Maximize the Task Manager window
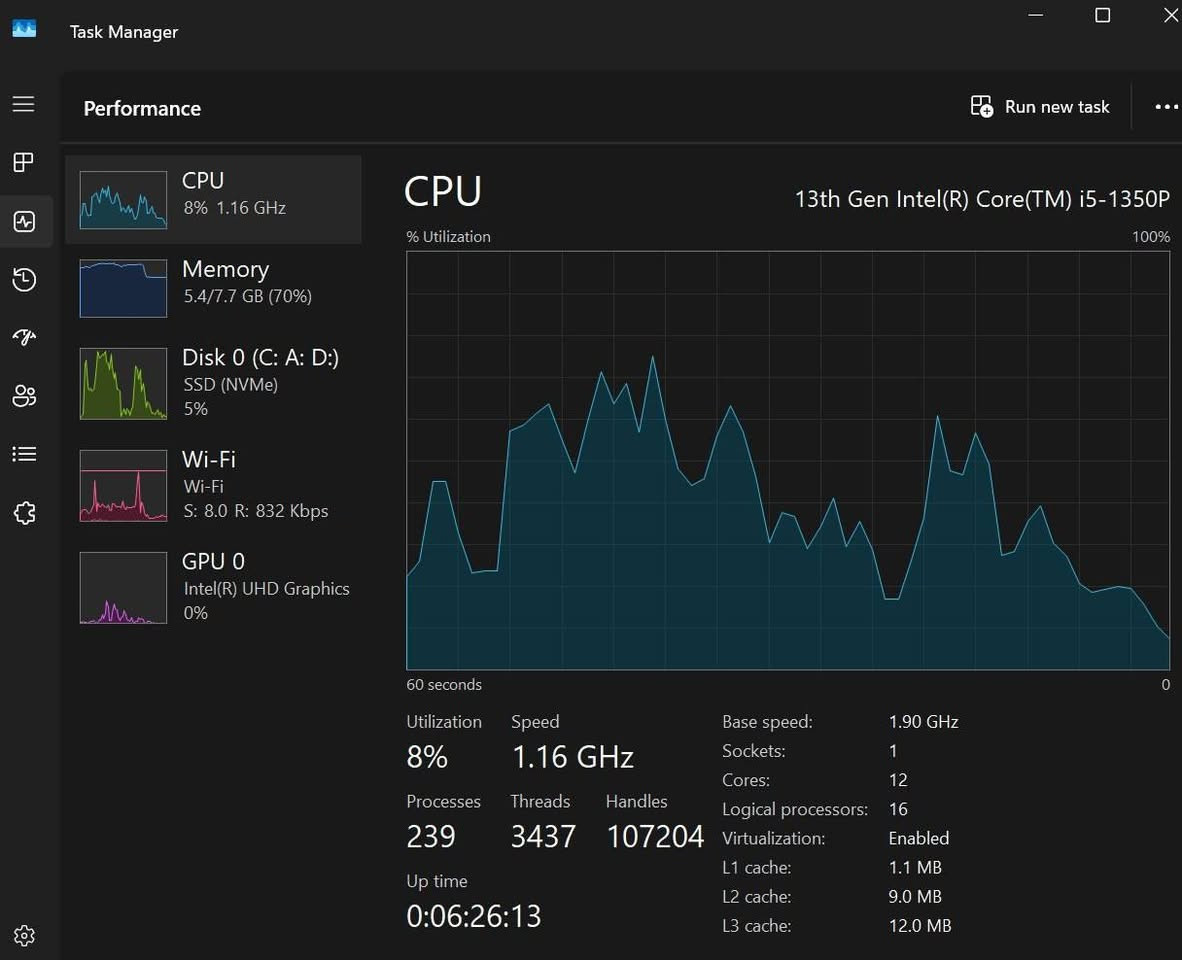This screenshot has height=960, width=1182. click(1102, 15)
